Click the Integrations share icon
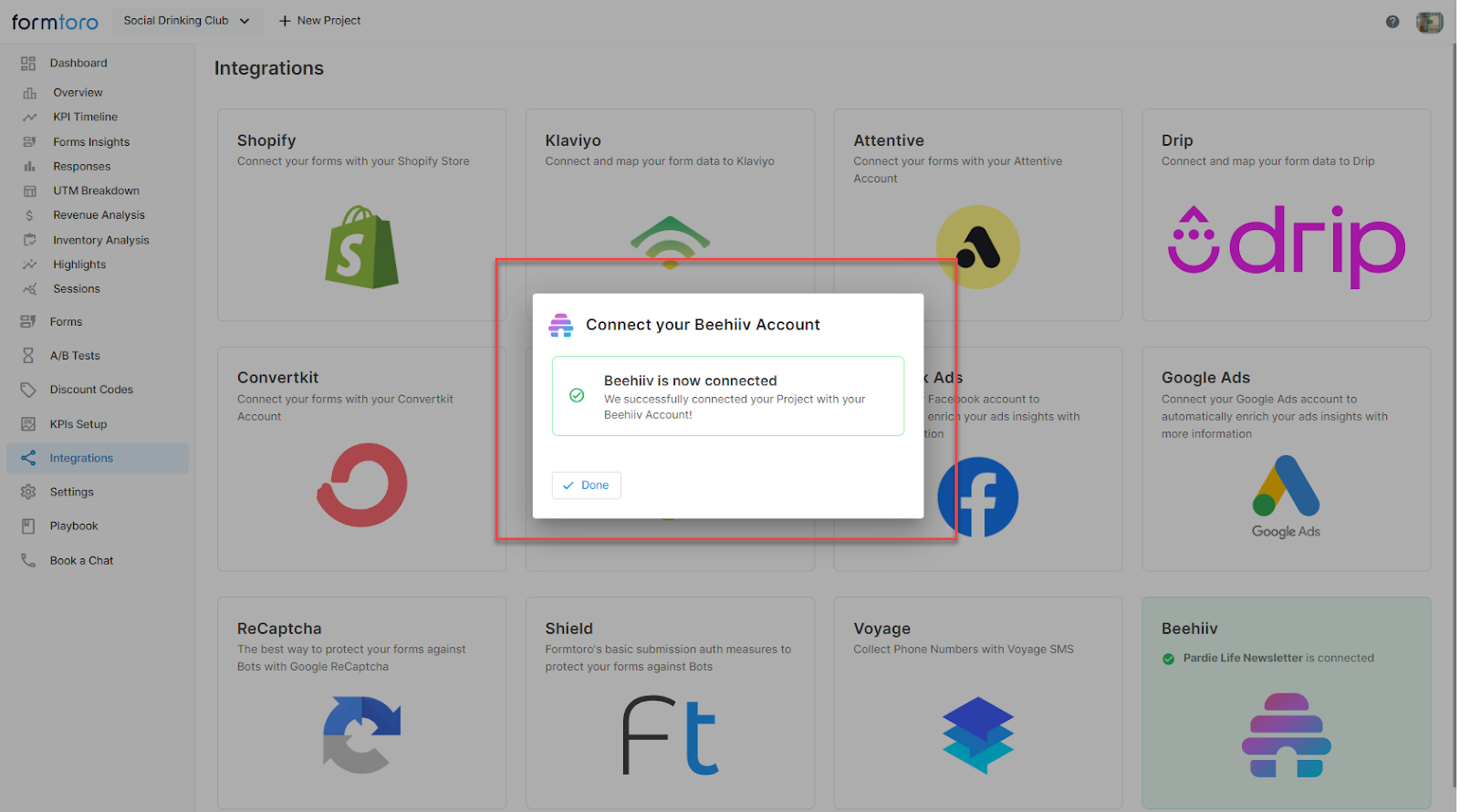The width and height of the screenshot is (1460, 812). tap(28, 458)
